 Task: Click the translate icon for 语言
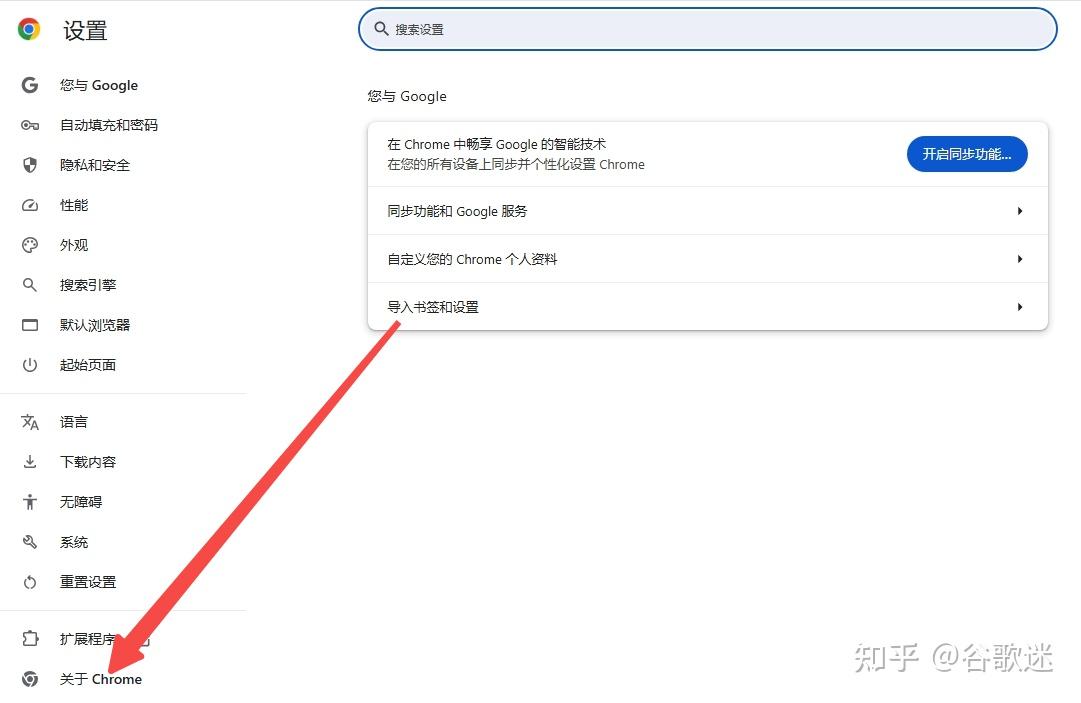point(30,422)
